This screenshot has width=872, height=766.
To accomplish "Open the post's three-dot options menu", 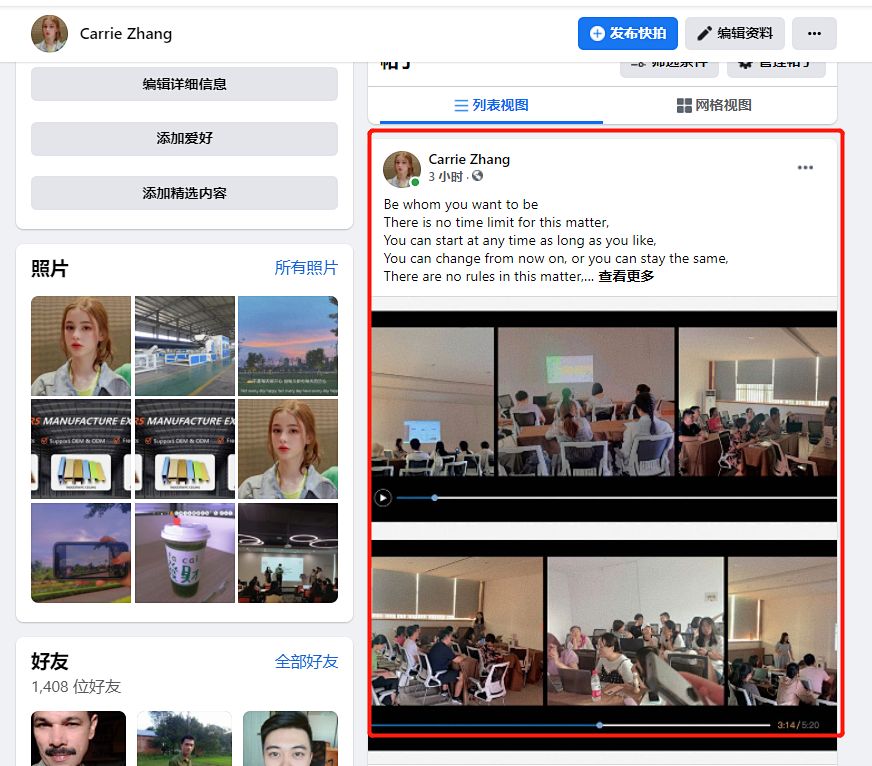I will point(805,168).
